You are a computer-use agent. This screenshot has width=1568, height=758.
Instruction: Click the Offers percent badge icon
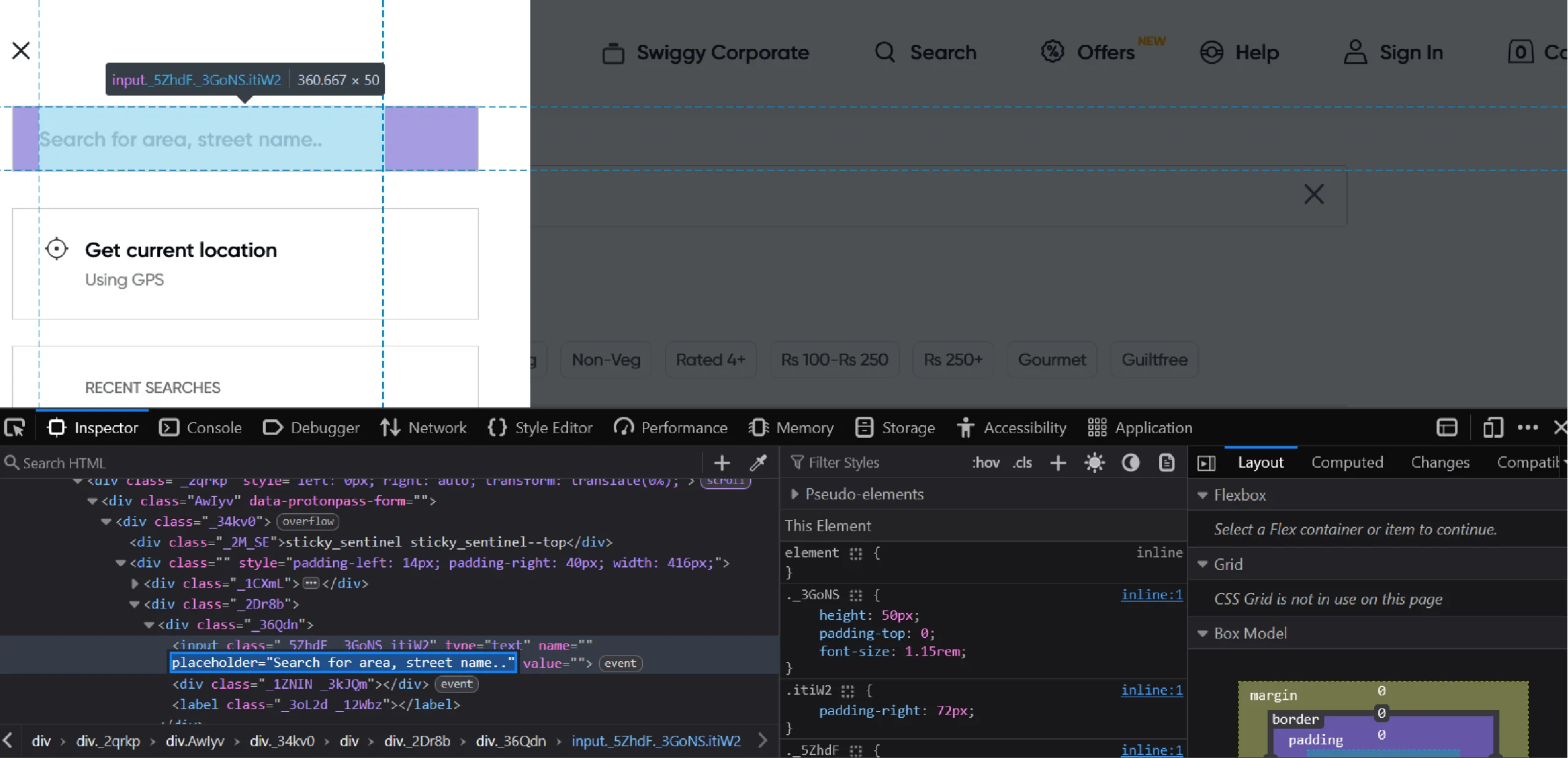coord(1053,51)
